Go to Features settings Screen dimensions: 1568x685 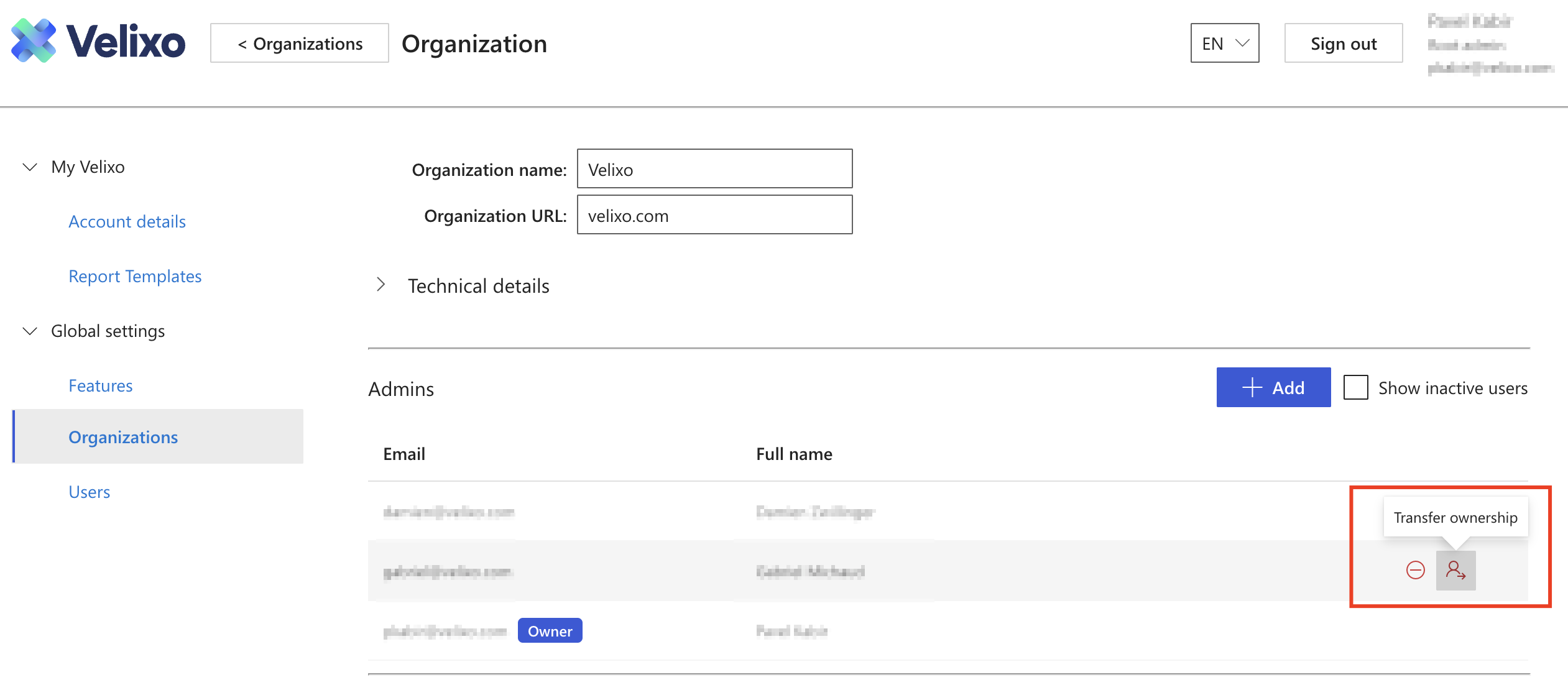tap(100, 385)
